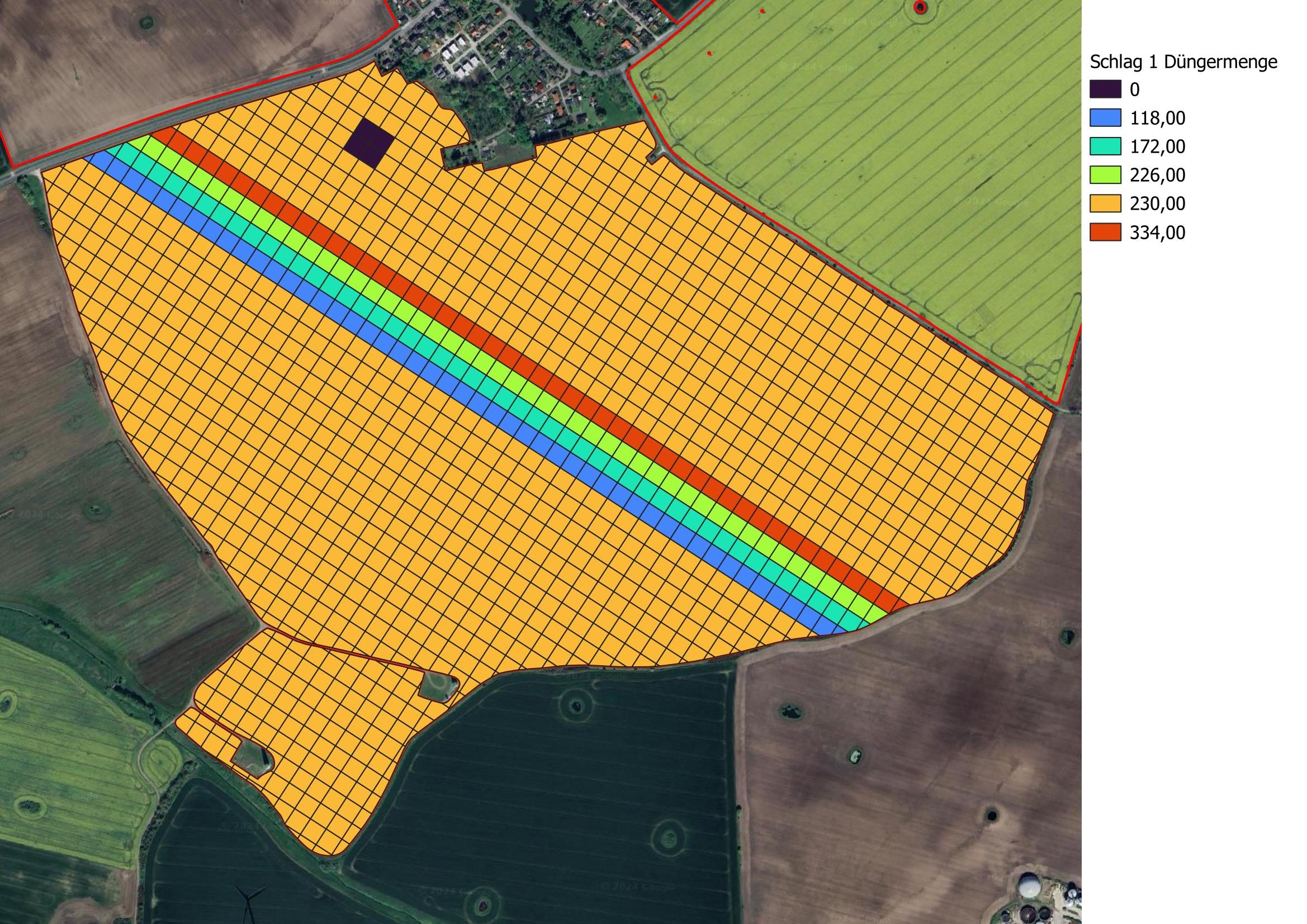Click the '118,00' legend label text
1307x924 pixels.
[1157, 118]
